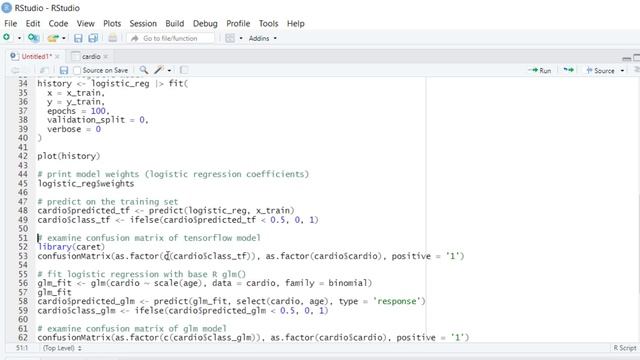Click the Compile Report notebook icon
The image size is (640, 360).
point(184,70)
